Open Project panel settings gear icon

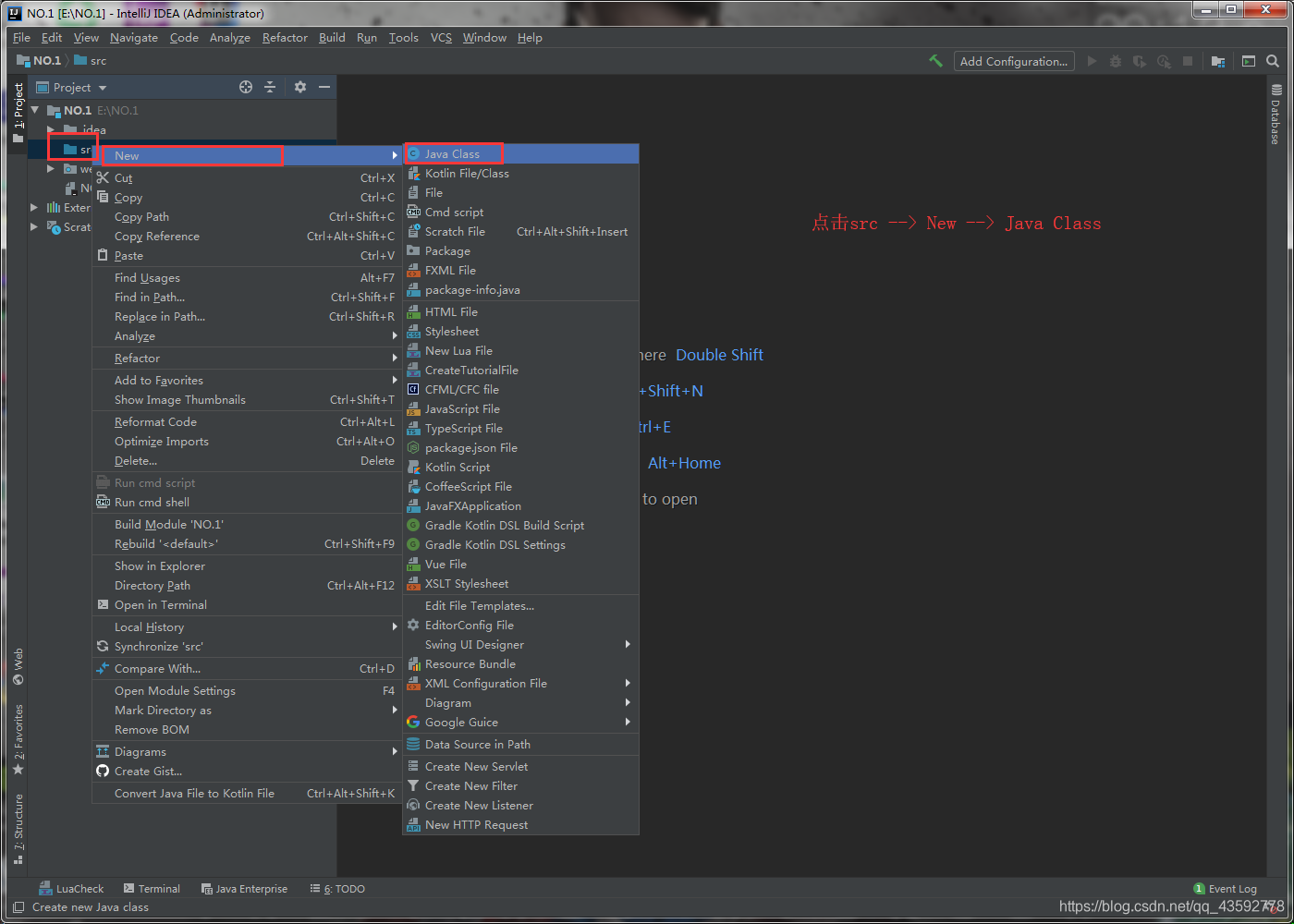300,87
